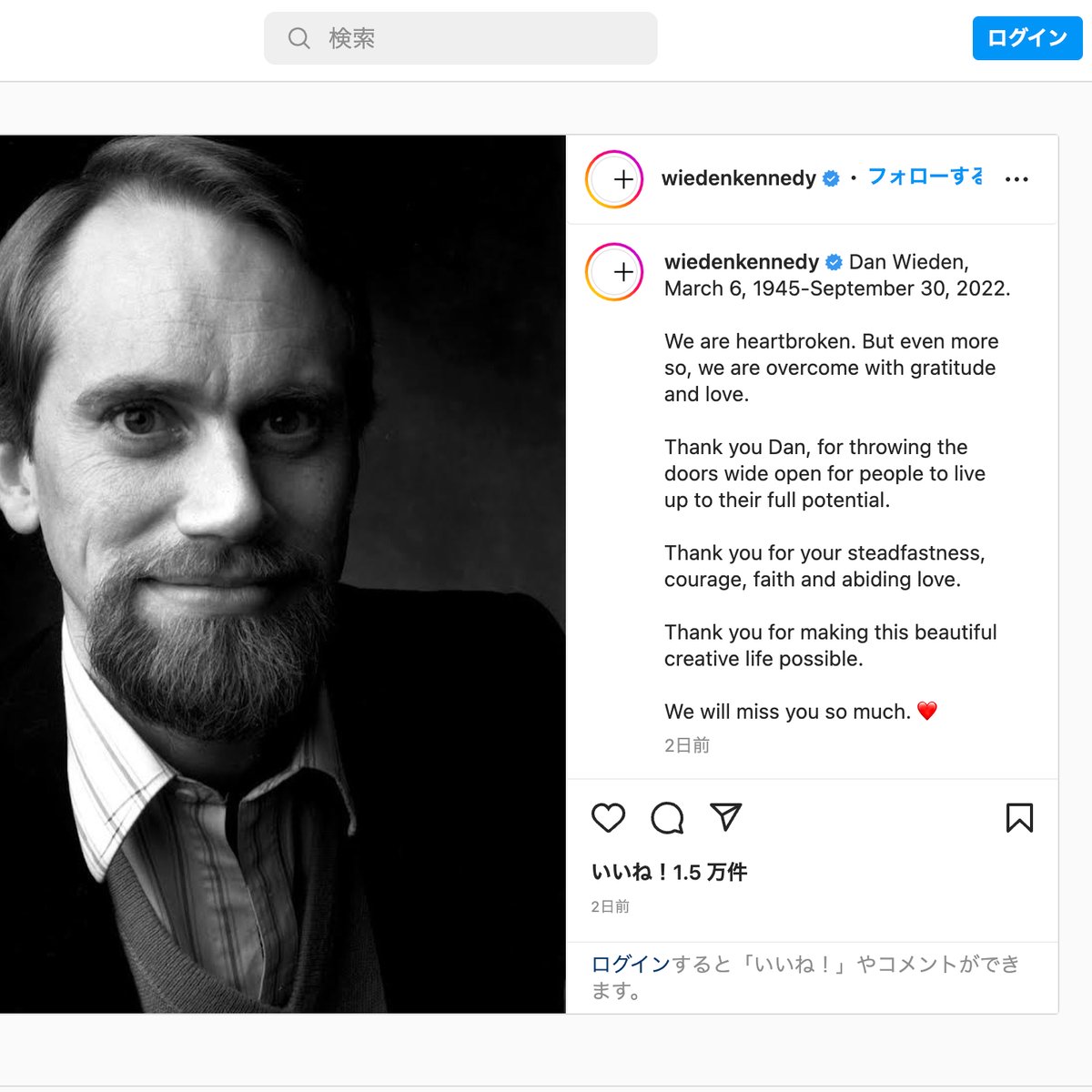The height and width of the screenshot is (1092, 1092).
Task: Click the heart like icon
Action: pyautogui.click(x=608, y=817)
